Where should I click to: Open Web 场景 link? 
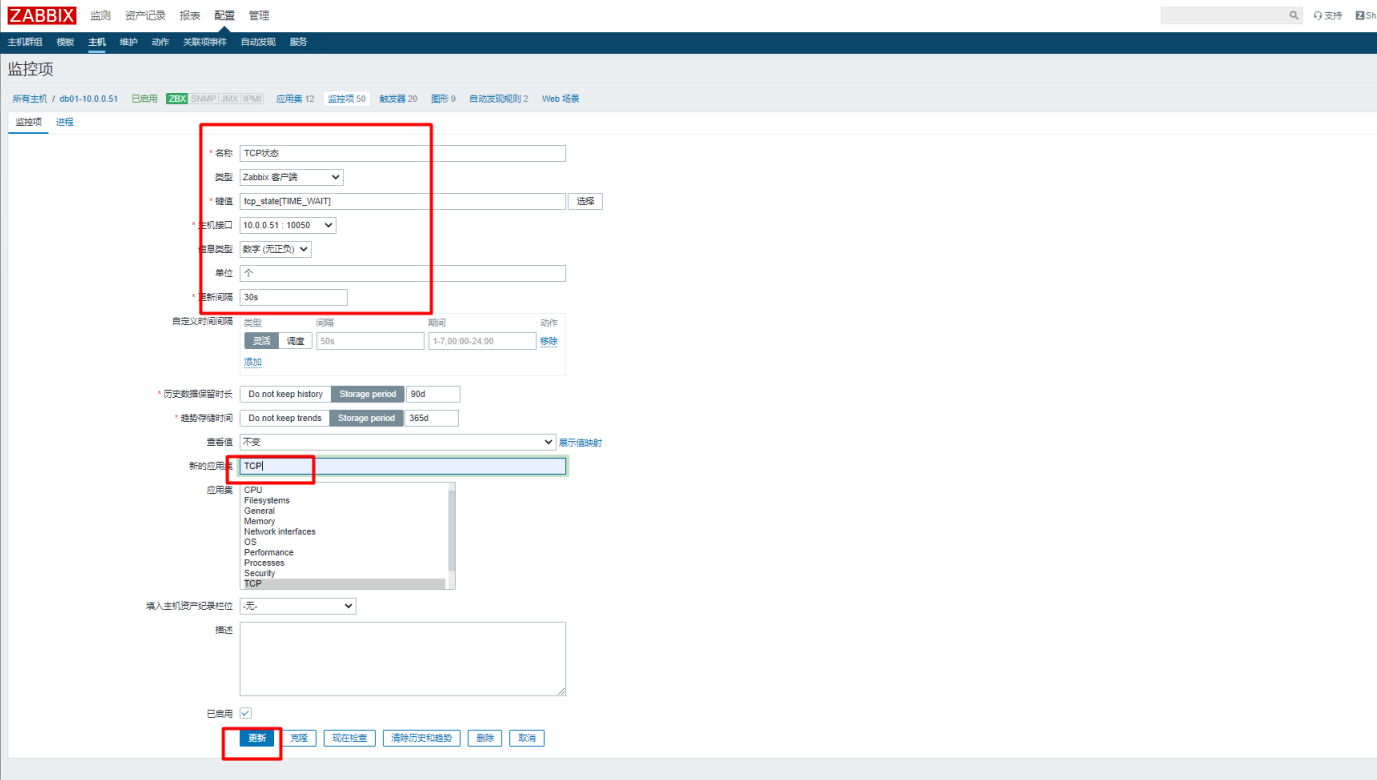pos(560,99)
